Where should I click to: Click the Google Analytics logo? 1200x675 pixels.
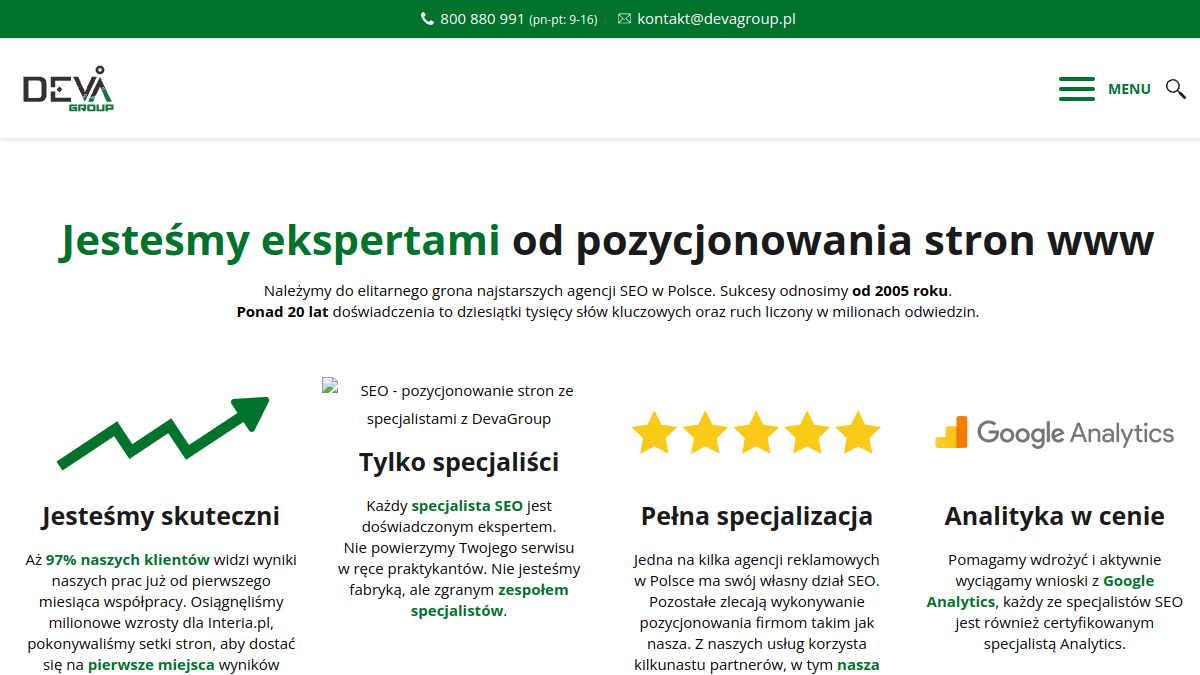[x=1054, y=433]
